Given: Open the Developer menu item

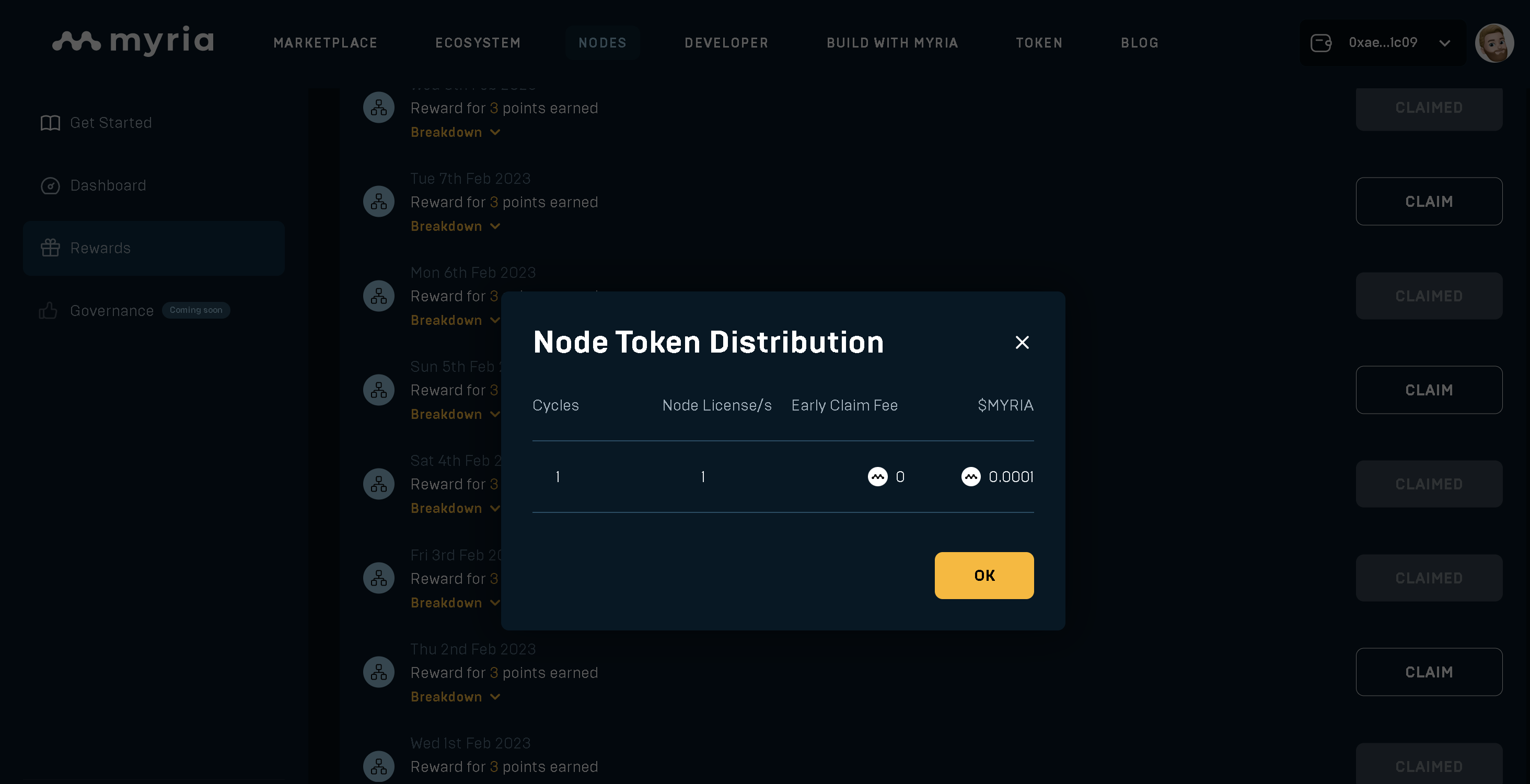Looking at the screenshot, I should tap(726, 43).
